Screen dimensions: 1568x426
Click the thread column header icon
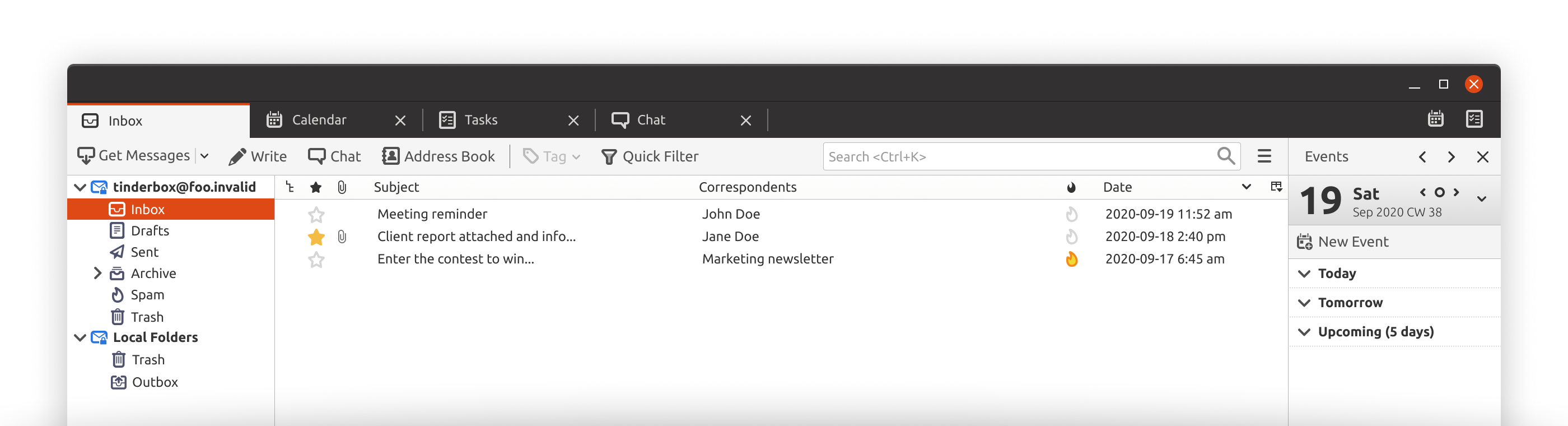[290, 187]
